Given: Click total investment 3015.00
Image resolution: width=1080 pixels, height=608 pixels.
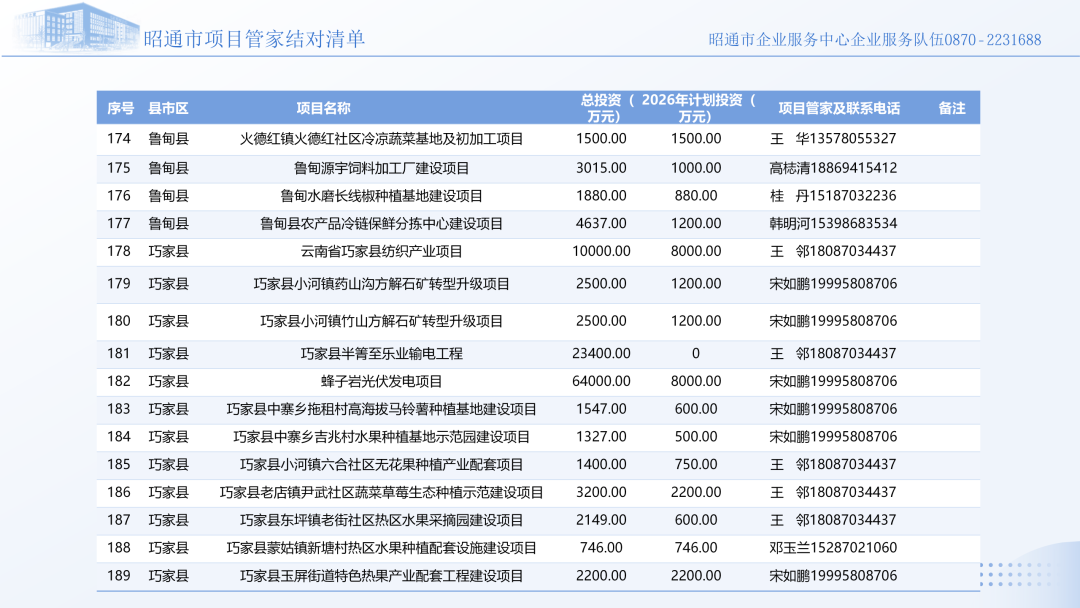Looking at the screenshot, I should (601, 168).
